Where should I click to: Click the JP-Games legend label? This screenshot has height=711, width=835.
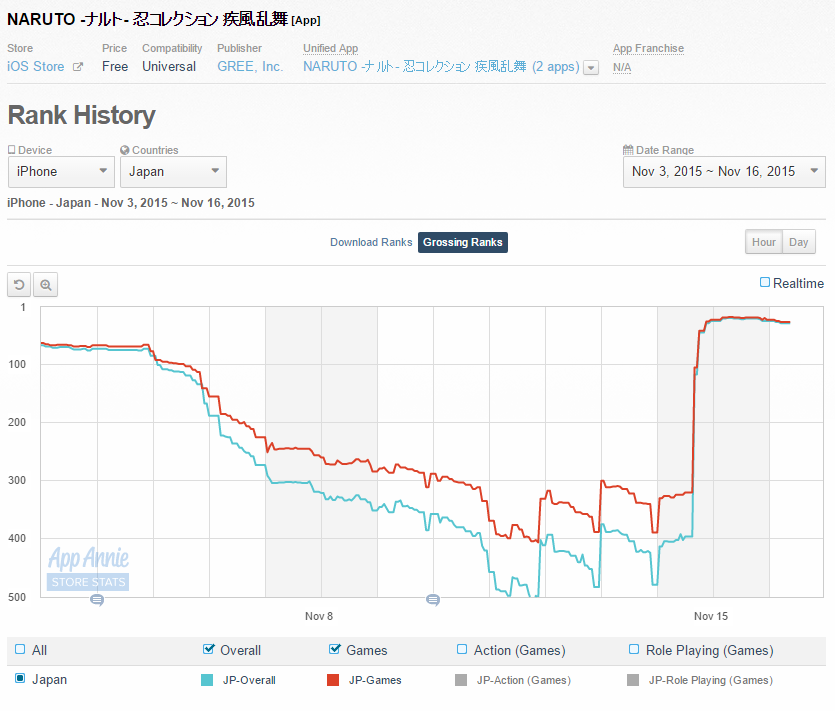click(375, 680)
